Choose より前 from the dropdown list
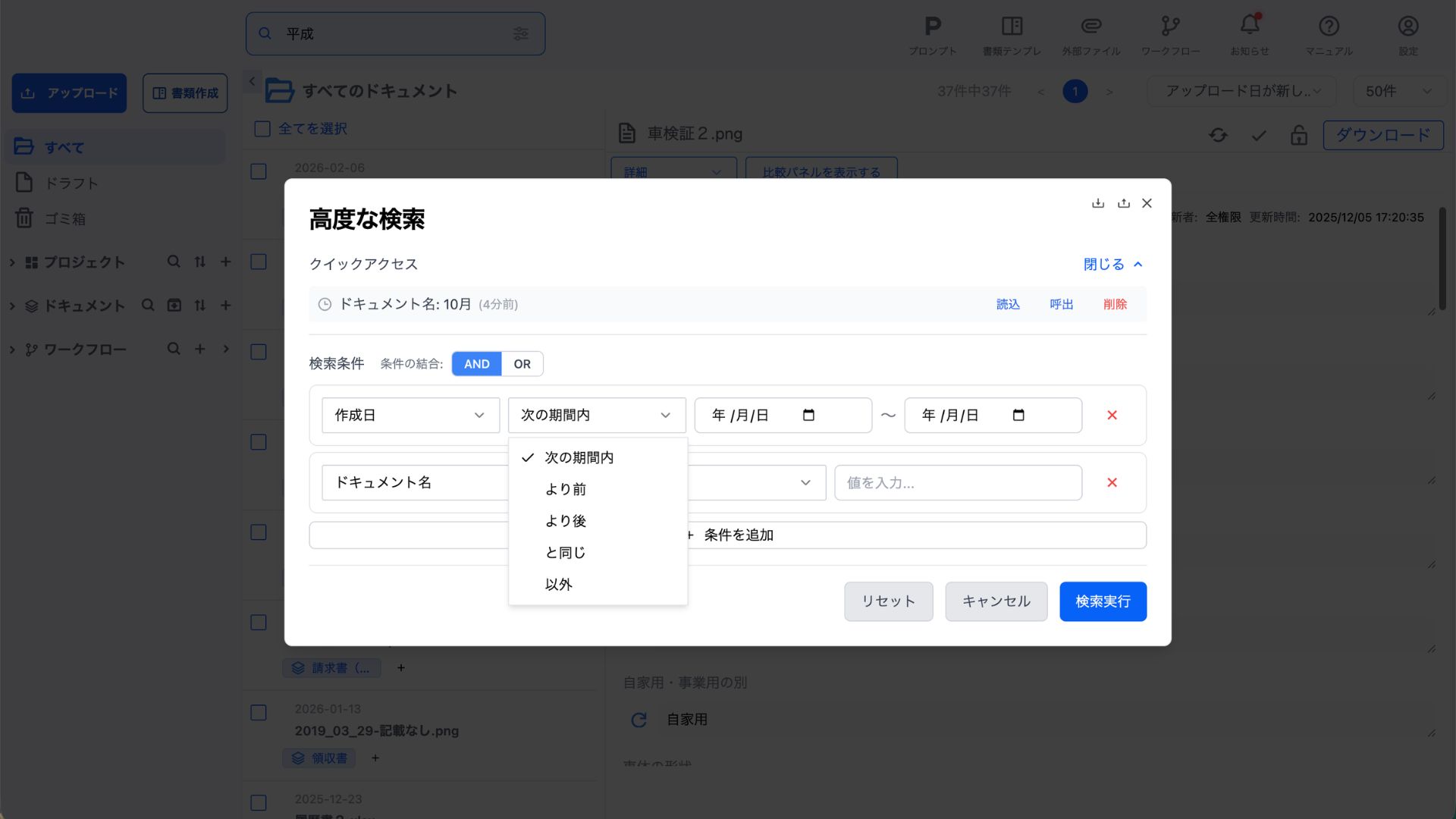 [566, 489]
